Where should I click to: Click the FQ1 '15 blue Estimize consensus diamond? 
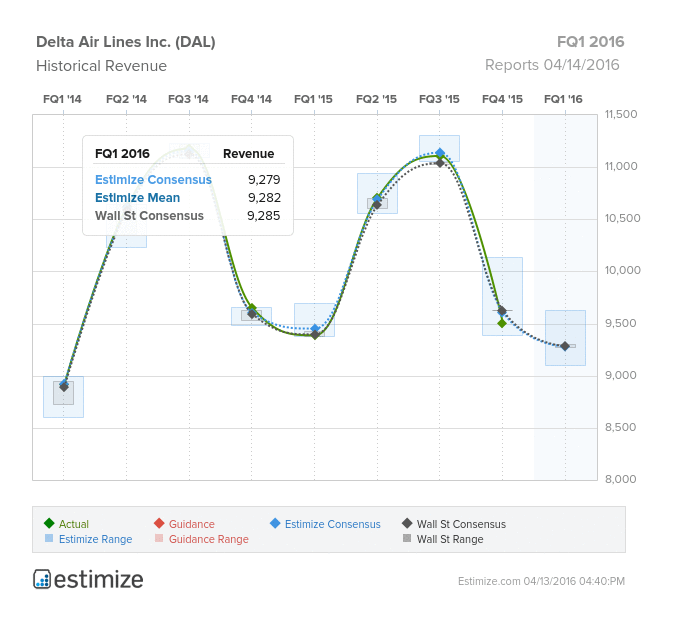(x=315, y=329)
